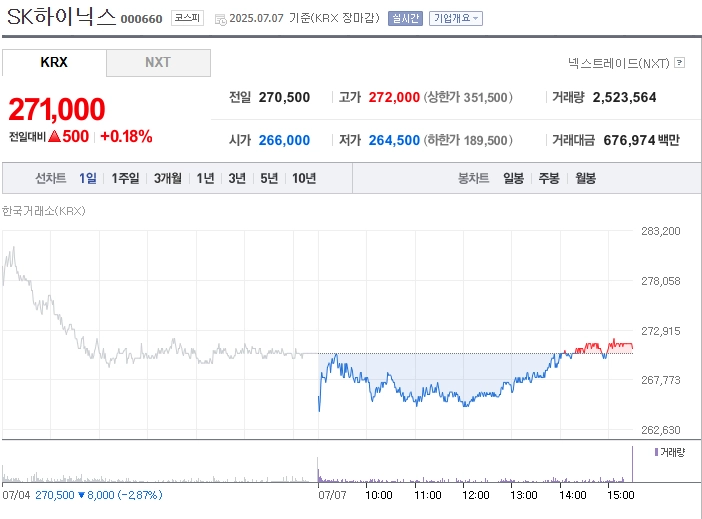Select the 5년 line chart period
This screenshot has height=519, width=702.
pyautogui.click(x=269, y=178)
